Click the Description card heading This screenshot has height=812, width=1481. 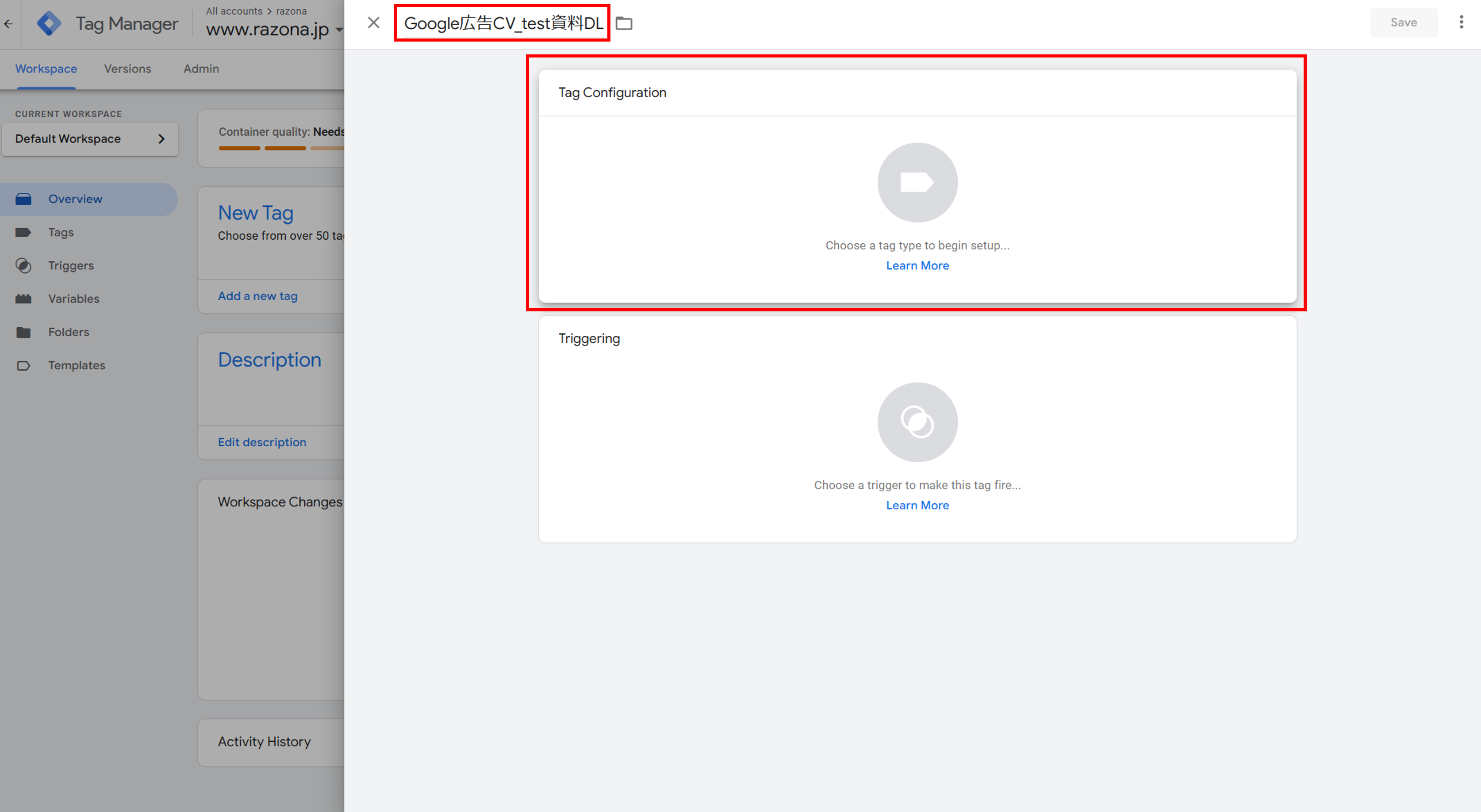[270, 360]
